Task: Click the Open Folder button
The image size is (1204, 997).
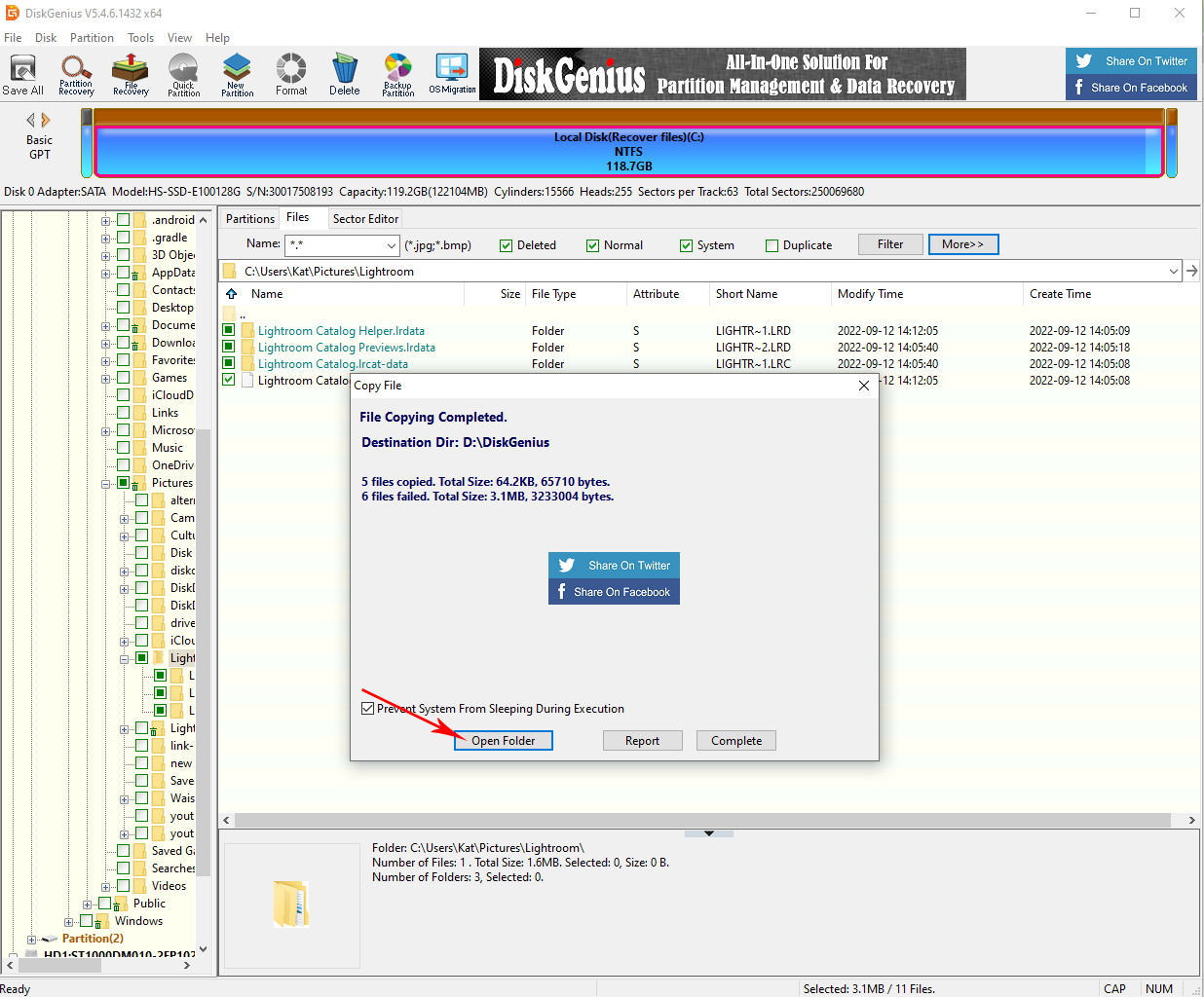Action: pyautogui.click(x=503, y=741)
